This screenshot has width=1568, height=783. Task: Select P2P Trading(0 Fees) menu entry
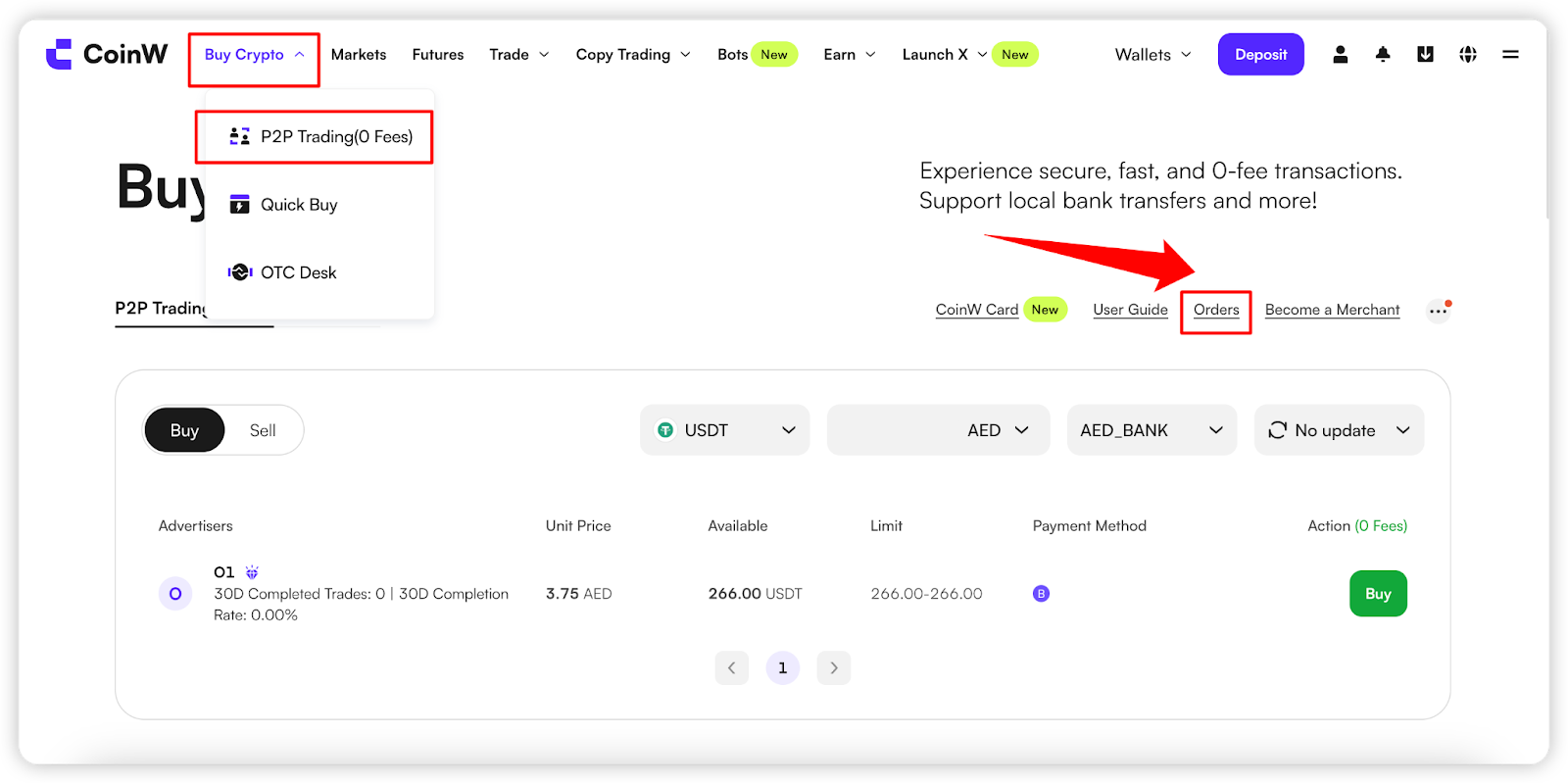pos(319,136)
